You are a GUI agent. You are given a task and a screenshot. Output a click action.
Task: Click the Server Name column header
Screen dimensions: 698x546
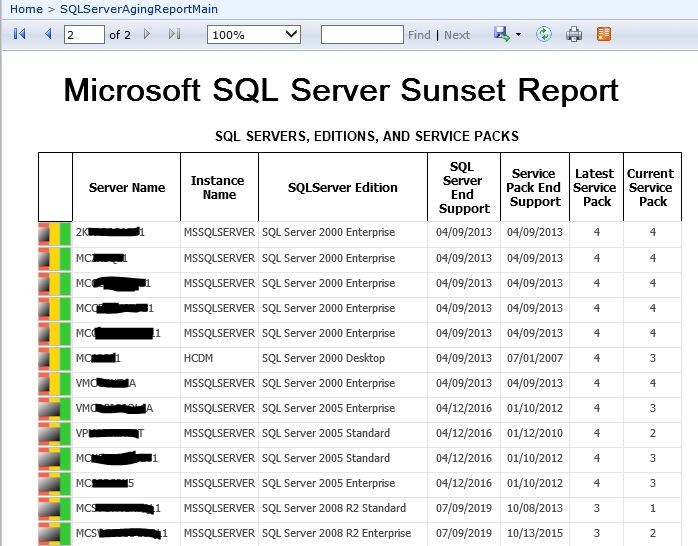point(126,187)
